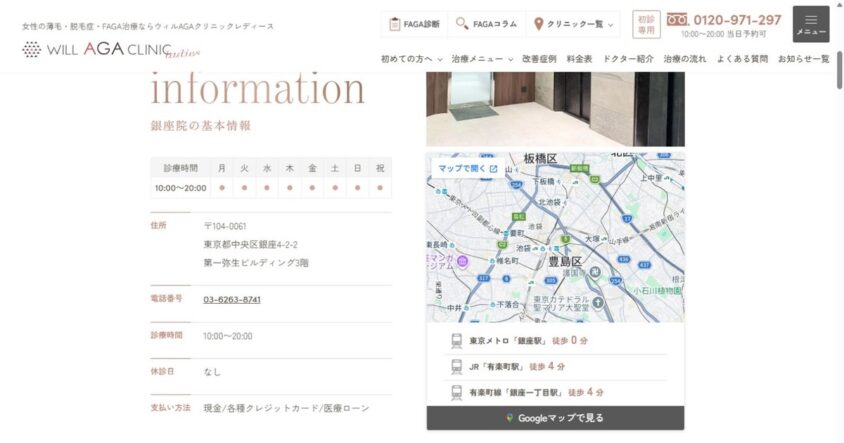Click the FAGAコラム magnifier icon
The height and width of the screenshot is (443, 844).
point(461,24)
